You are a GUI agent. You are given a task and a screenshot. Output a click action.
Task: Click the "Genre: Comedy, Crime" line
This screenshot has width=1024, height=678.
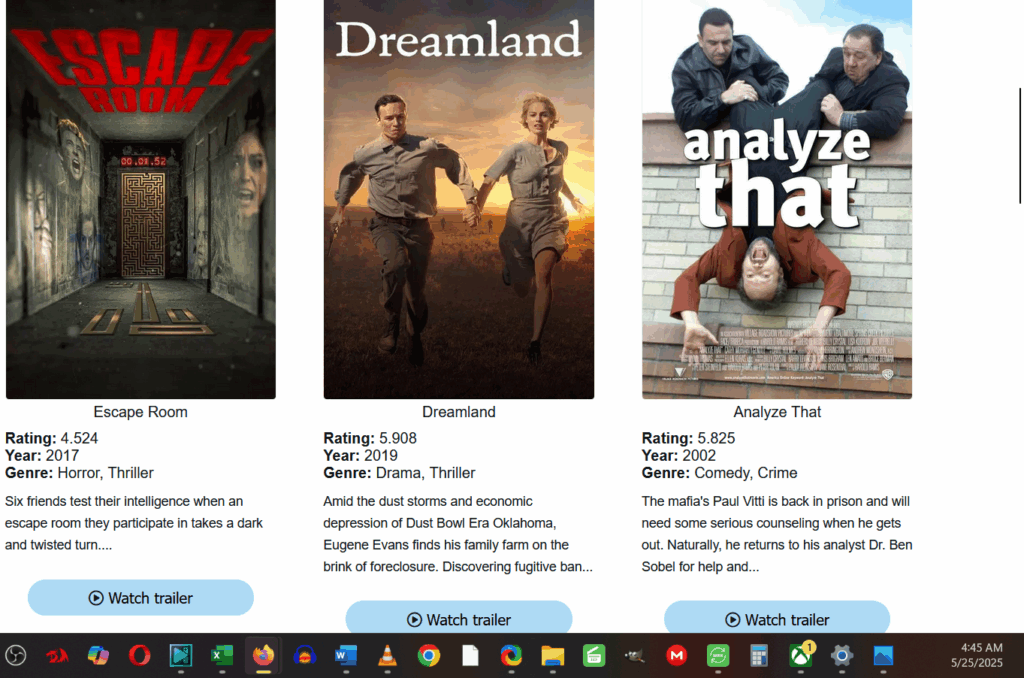720,473
